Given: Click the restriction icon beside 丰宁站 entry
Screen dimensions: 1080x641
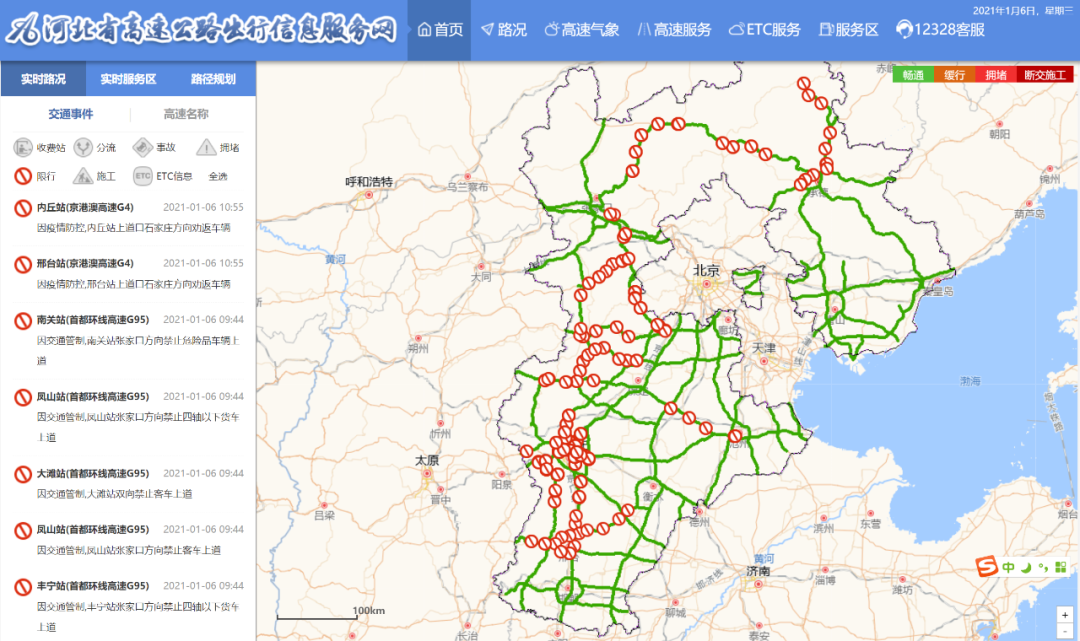Looking at the screenshot, I should (x=23, y=587).
